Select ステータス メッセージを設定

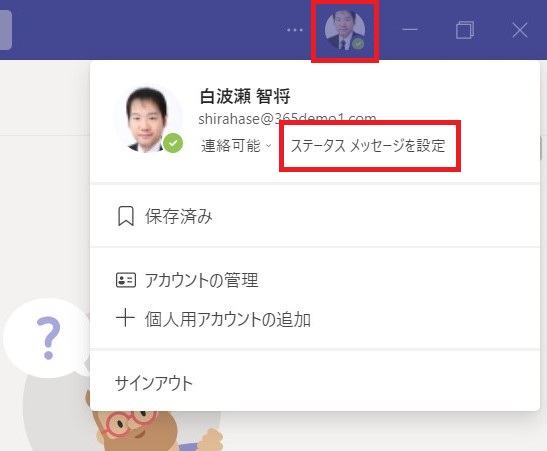click(x=368, y=146)
